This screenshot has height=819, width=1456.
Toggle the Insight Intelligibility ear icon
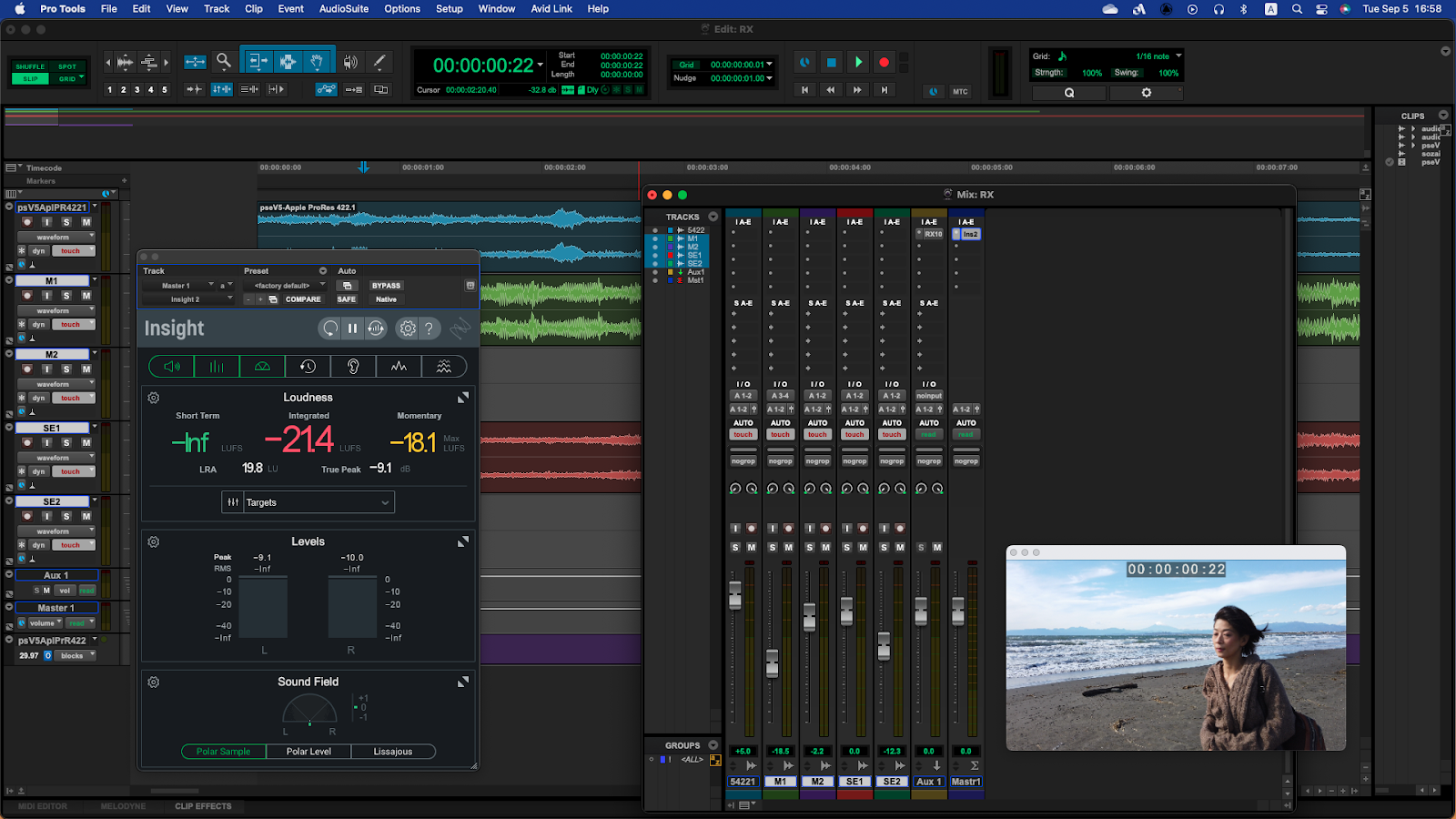click(353, 366)
